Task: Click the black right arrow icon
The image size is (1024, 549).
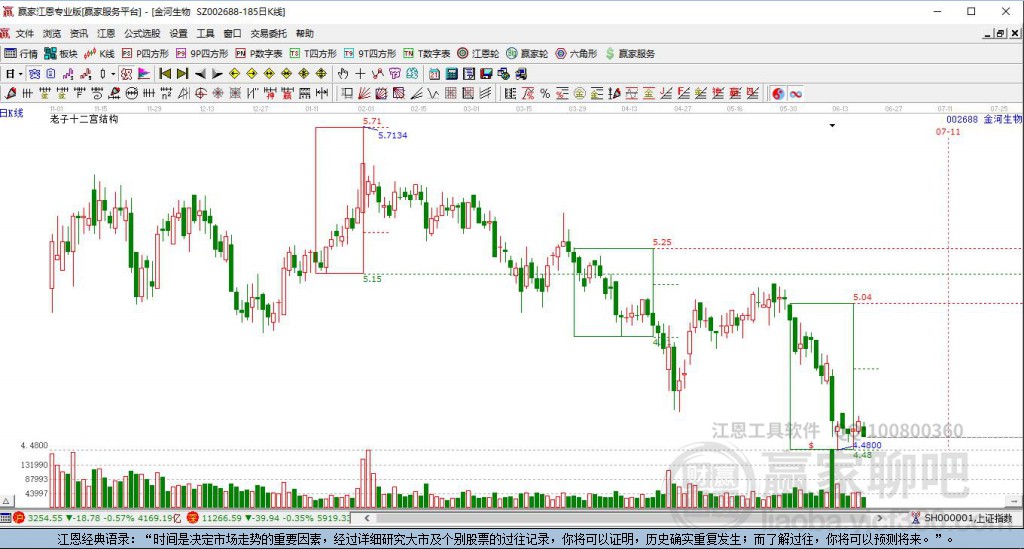Action: coord(217,74)
